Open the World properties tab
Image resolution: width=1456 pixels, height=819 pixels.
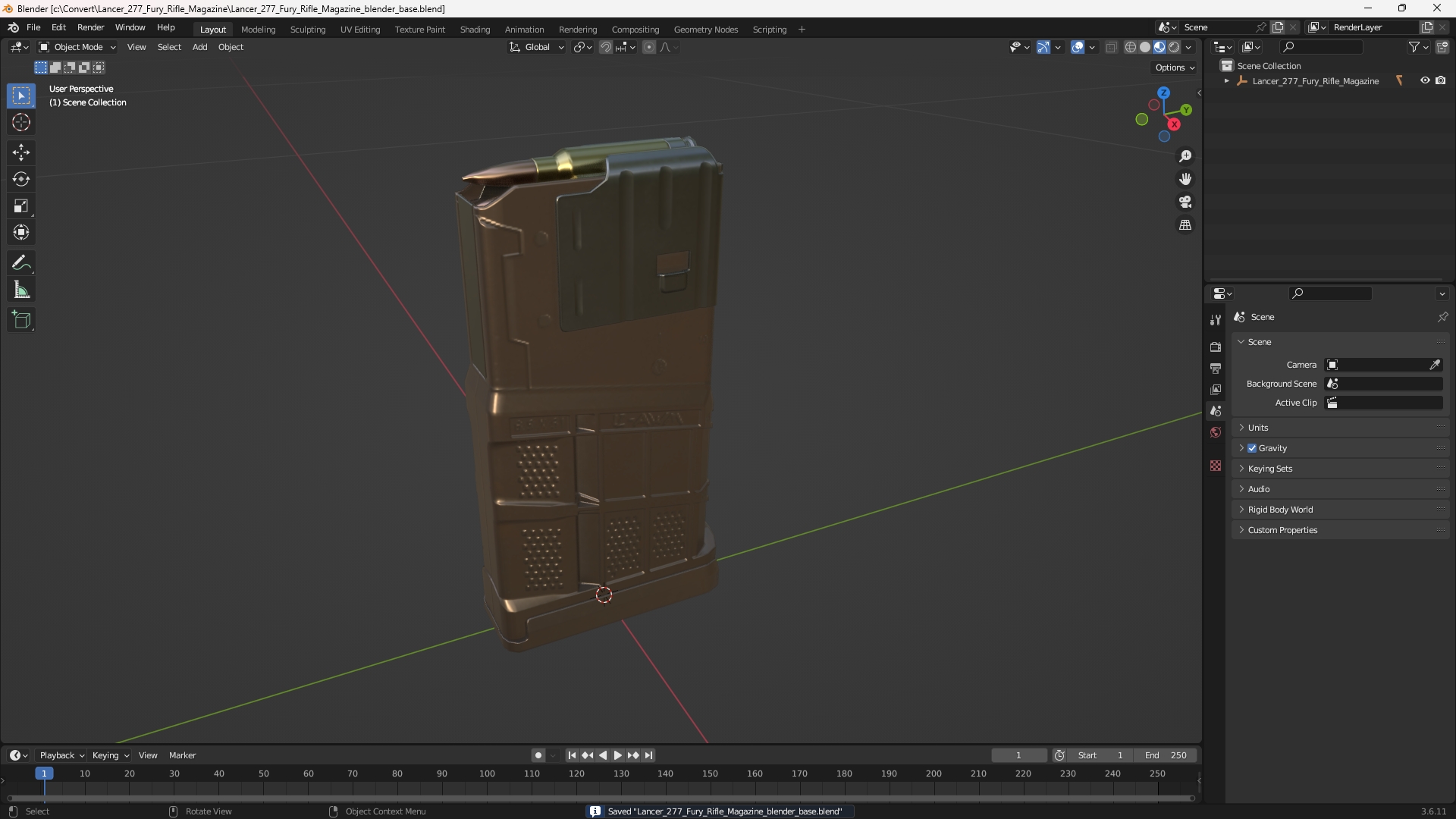pos(1216,432)
